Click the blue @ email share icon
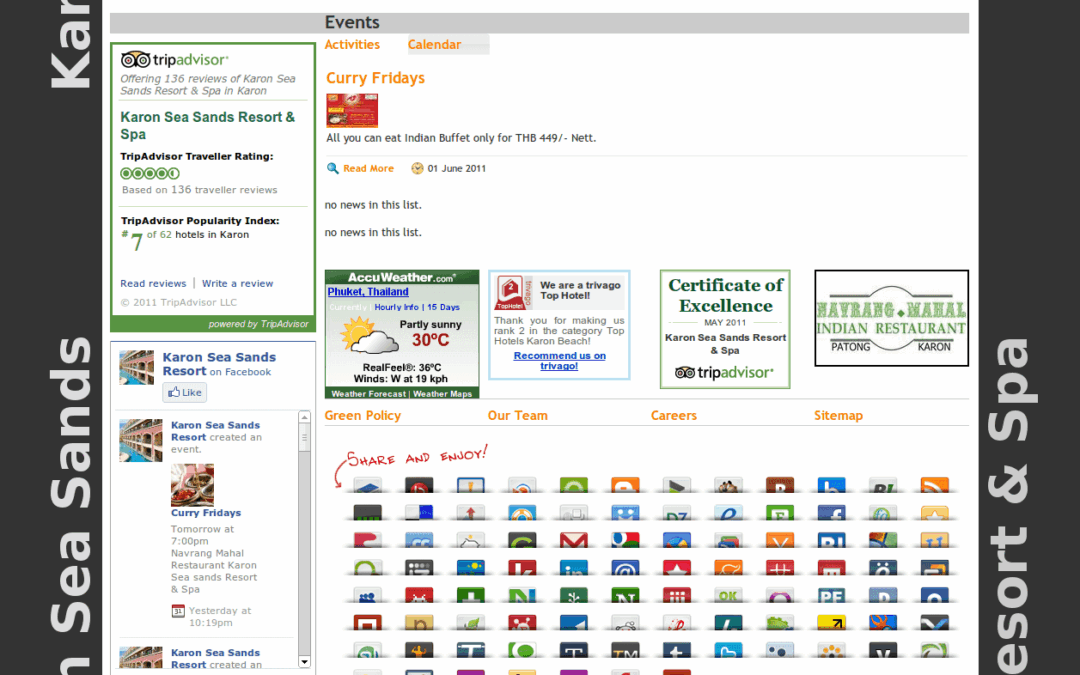Screen dimensions: 1080x675 [625, 568]
